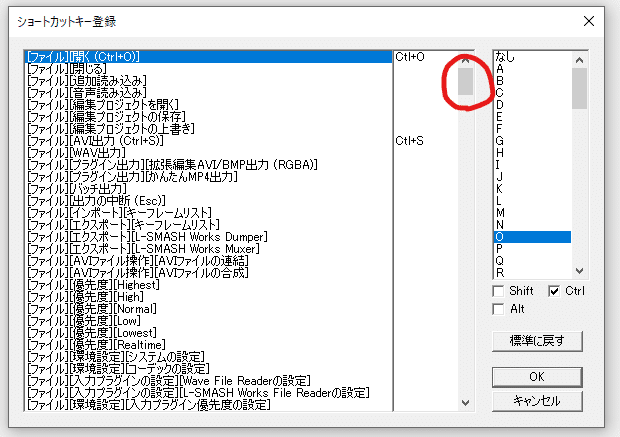Select key G in the key list
Screen dimensions: 620x437
tap(533, 141)
